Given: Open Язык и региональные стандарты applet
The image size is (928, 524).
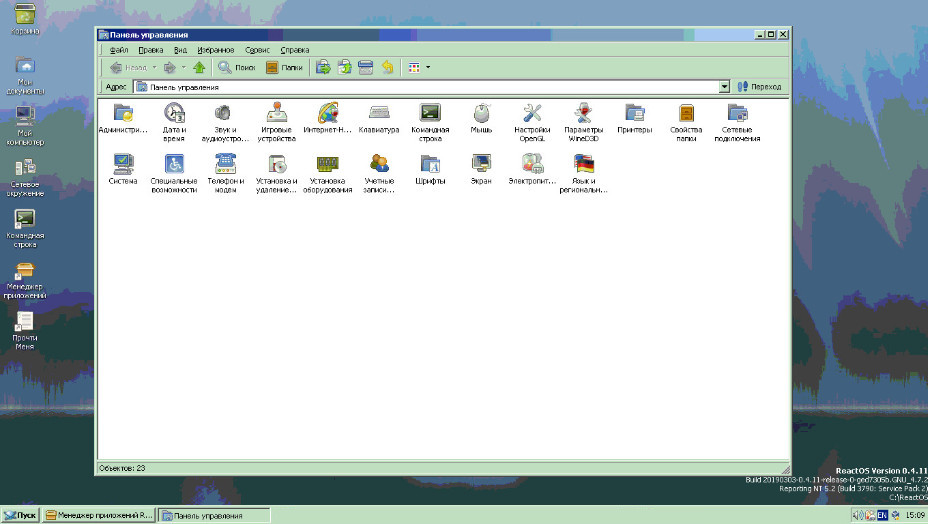Looking at the screenshot, I should 584,173.
